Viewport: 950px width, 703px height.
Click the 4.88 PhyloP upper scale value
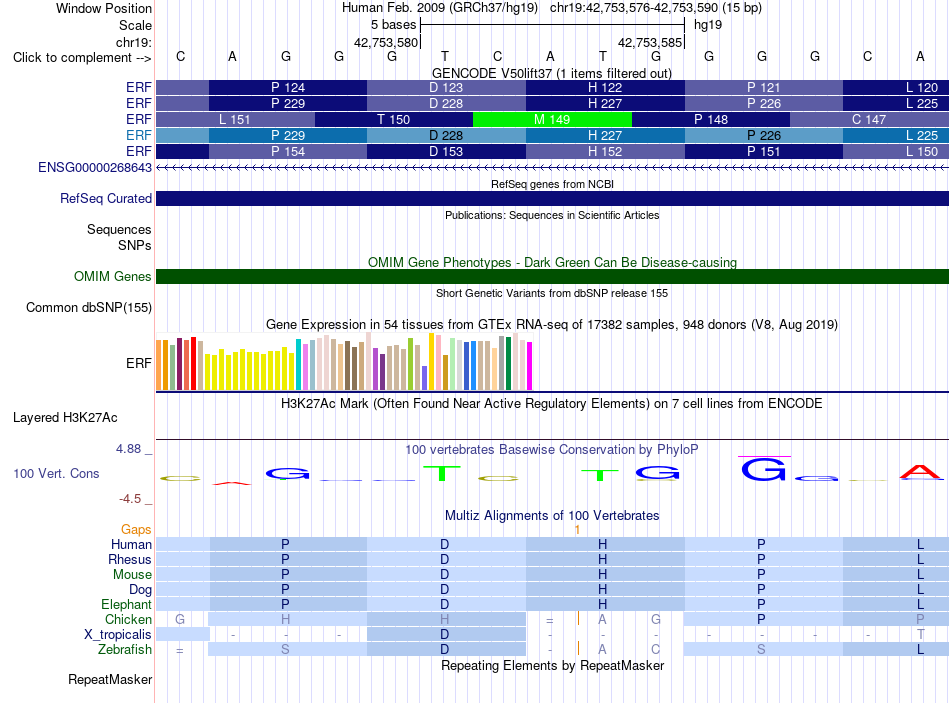[128, 449]
